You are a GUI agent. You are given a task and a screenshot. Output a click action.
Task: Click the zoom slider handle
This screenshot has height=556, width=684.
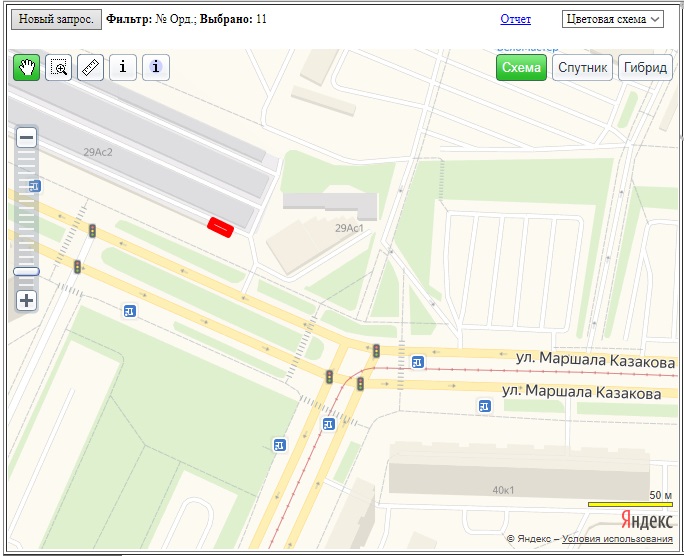26,271
